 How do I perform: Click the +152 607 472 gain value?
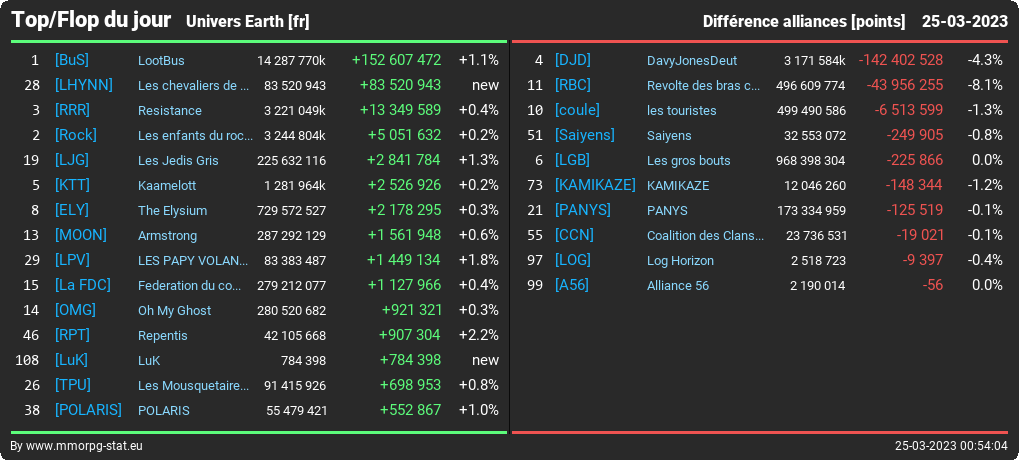pos(396,60)
